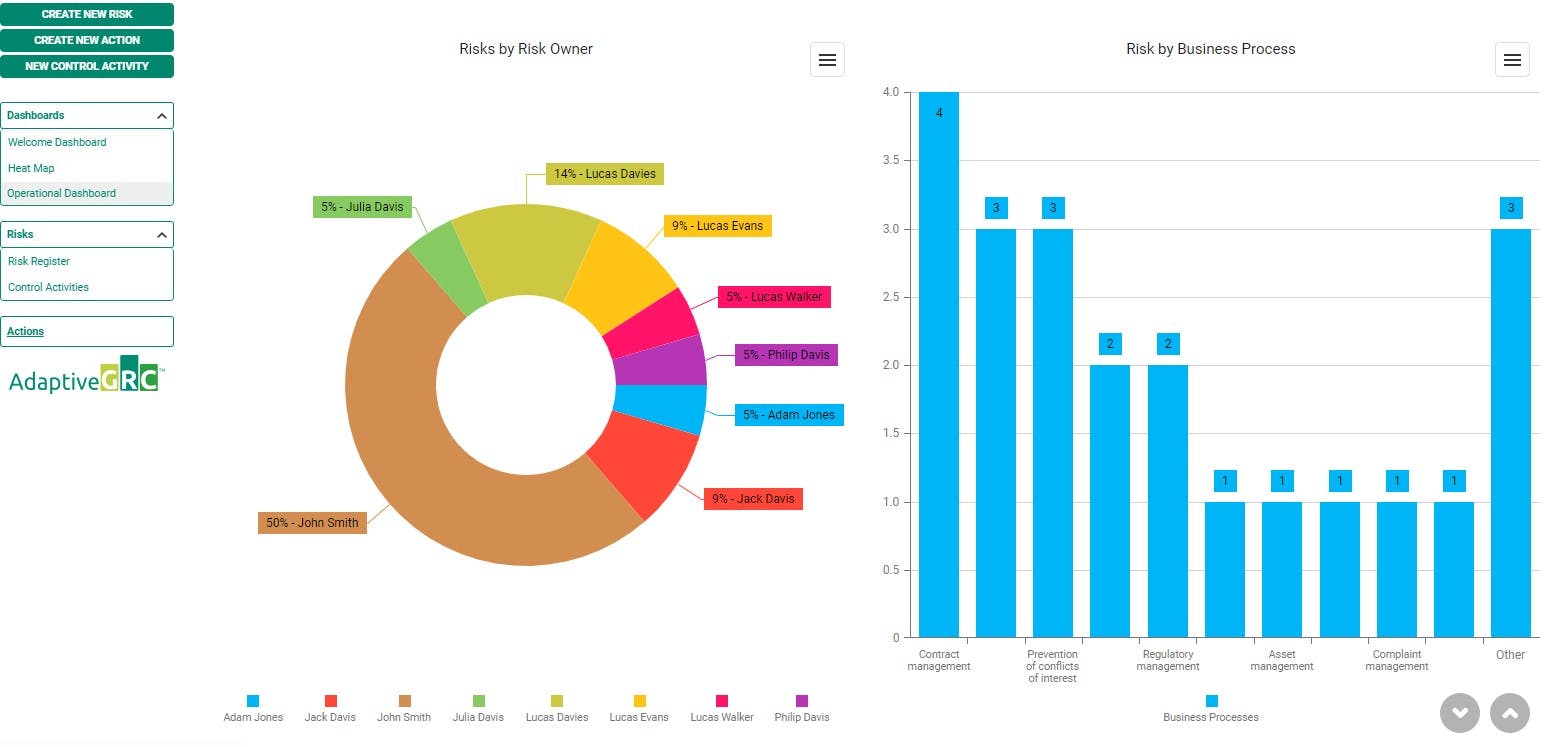
Task: Toggle Julia Davis legend entry
Action: pos(478,708)
